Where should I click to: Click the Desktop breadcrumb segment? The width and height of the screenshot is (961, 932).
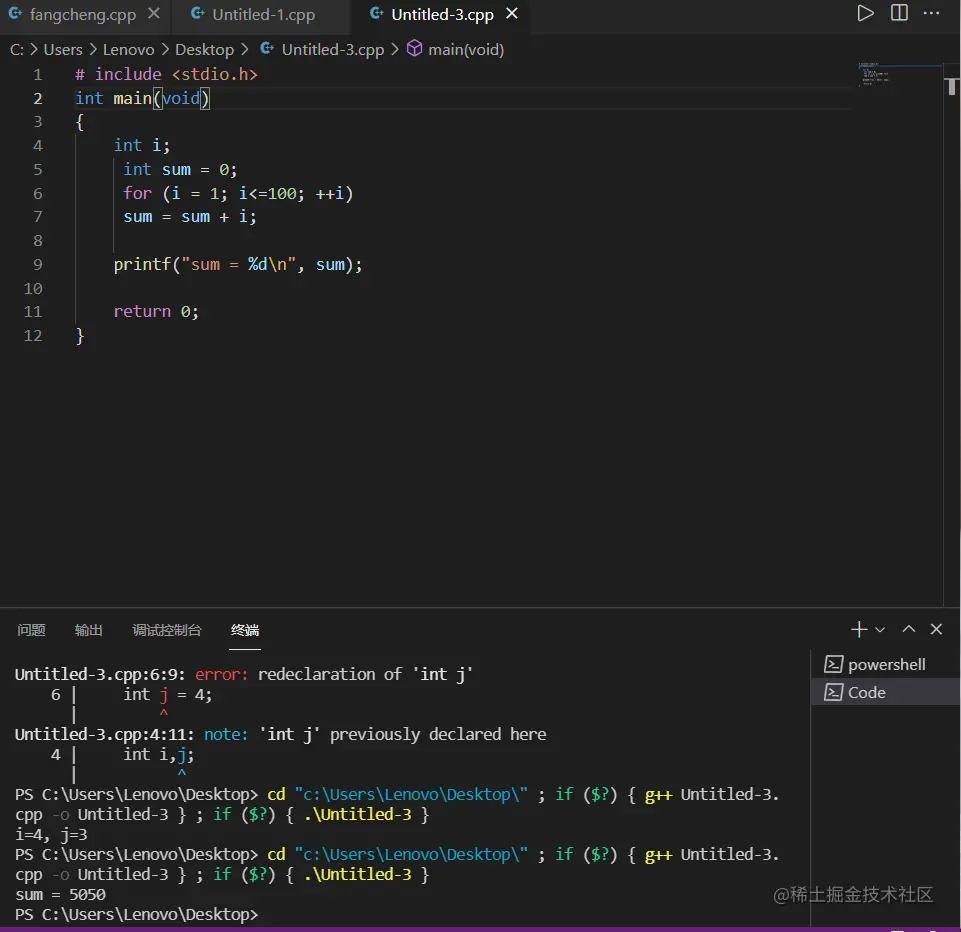coord(205,50)
